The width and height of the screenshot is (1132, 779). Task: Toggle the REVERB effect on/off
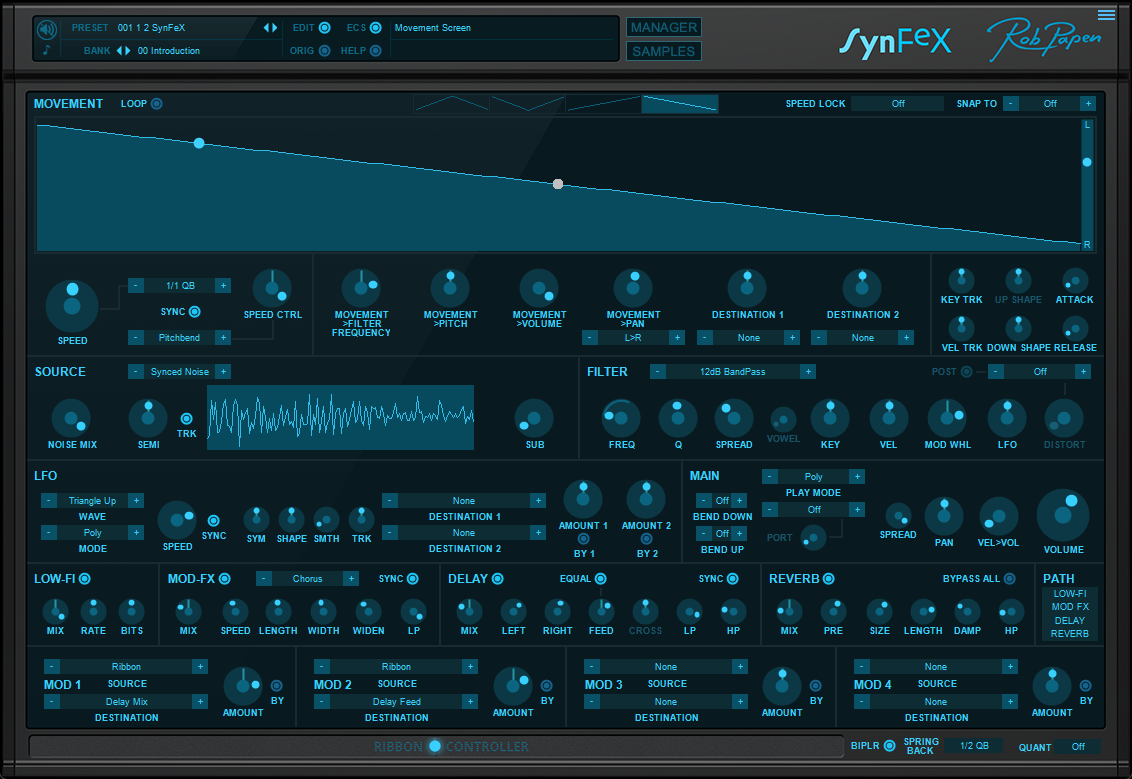coord(829,578)
